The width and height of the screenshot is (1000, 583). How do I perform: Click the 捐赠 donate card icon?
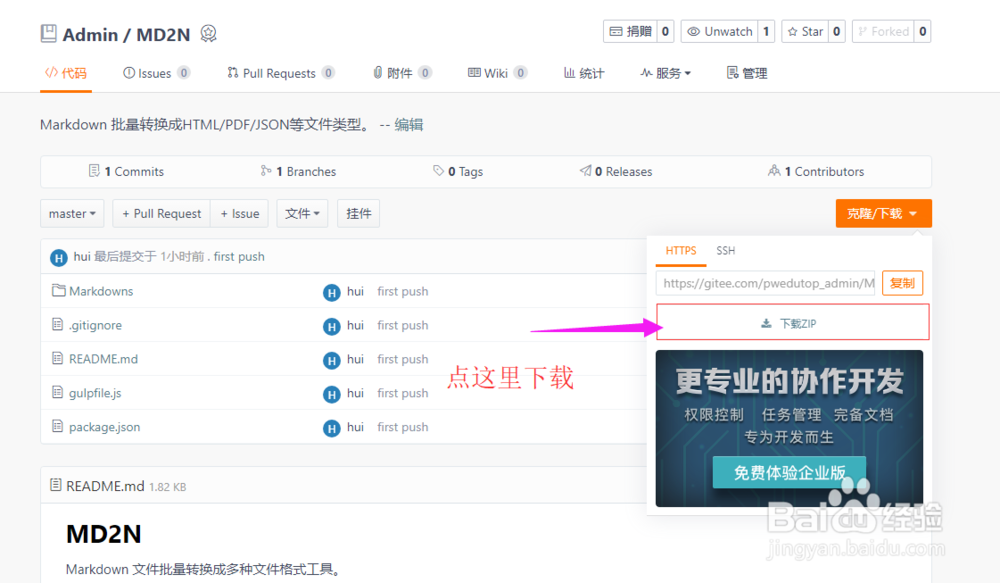tap(615, 31)
